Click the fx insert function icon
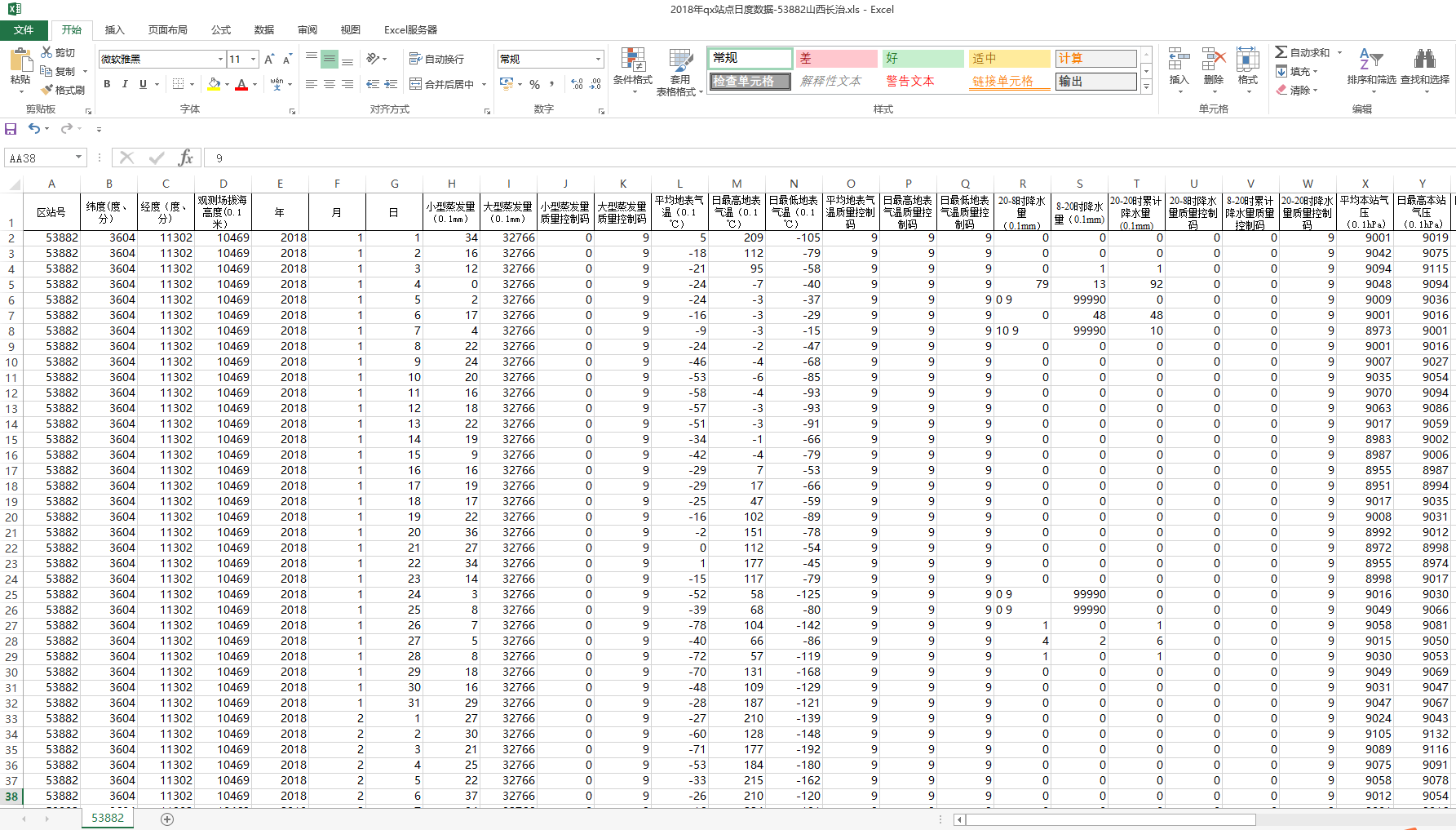Screen dimensions: 1456x830 click(186, 158)
